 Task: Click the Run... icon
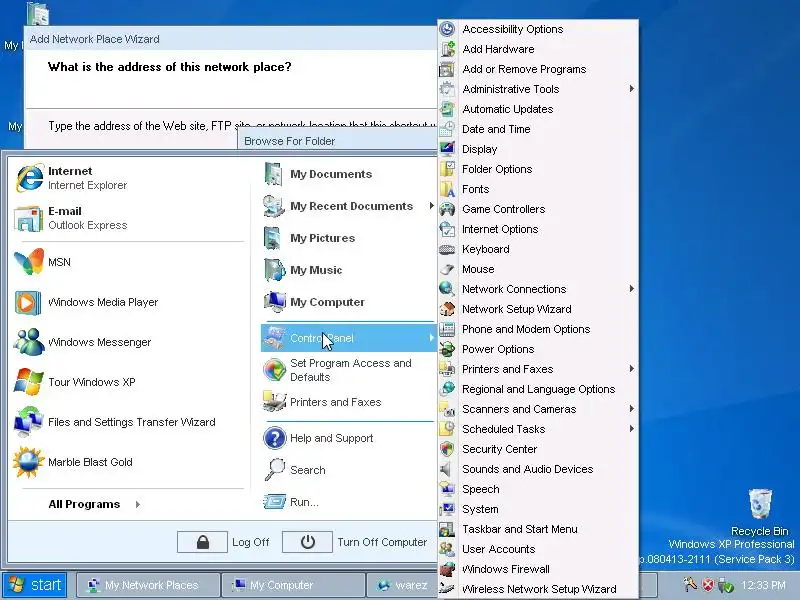pyautogui.click(x=274, y=502)
